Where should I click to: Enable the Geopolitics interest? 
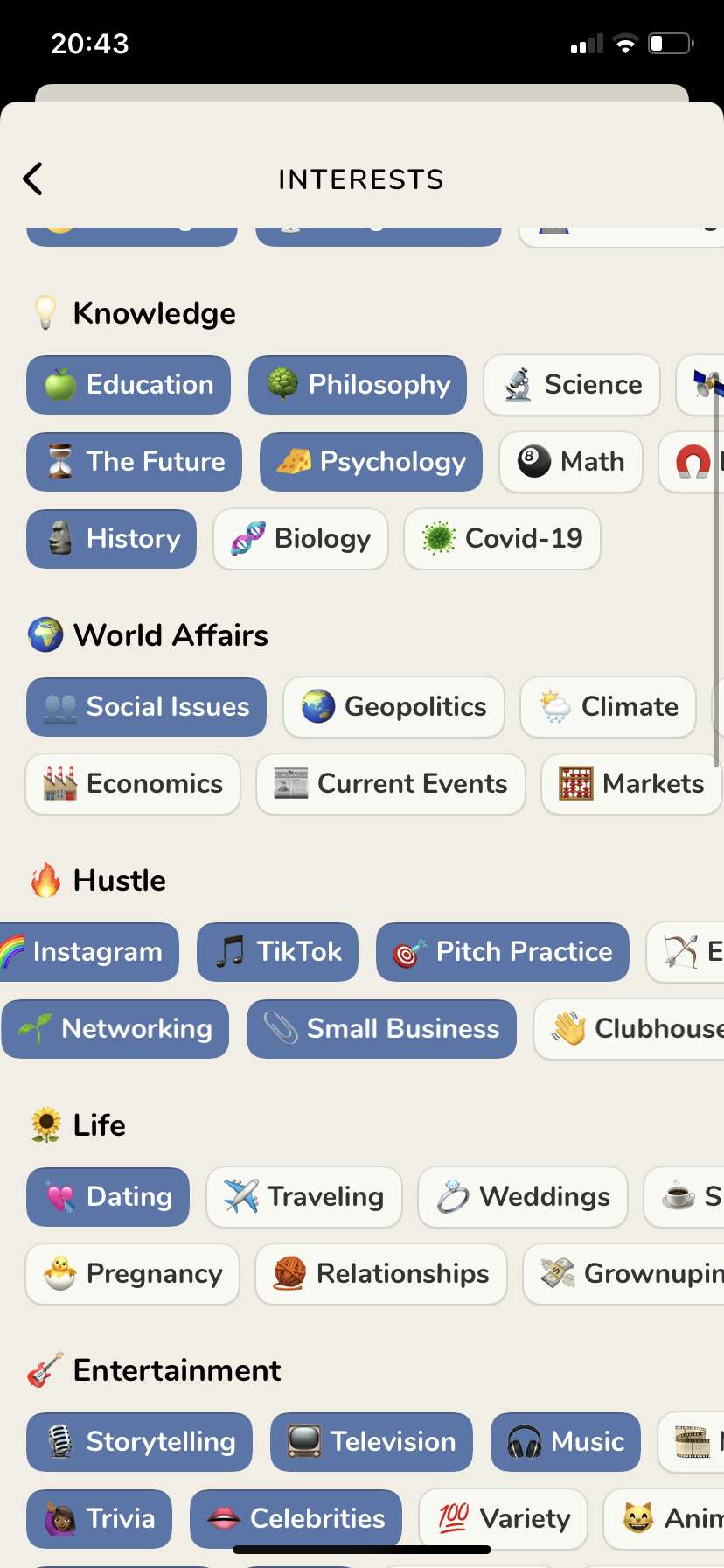click(x=394, y=707)
